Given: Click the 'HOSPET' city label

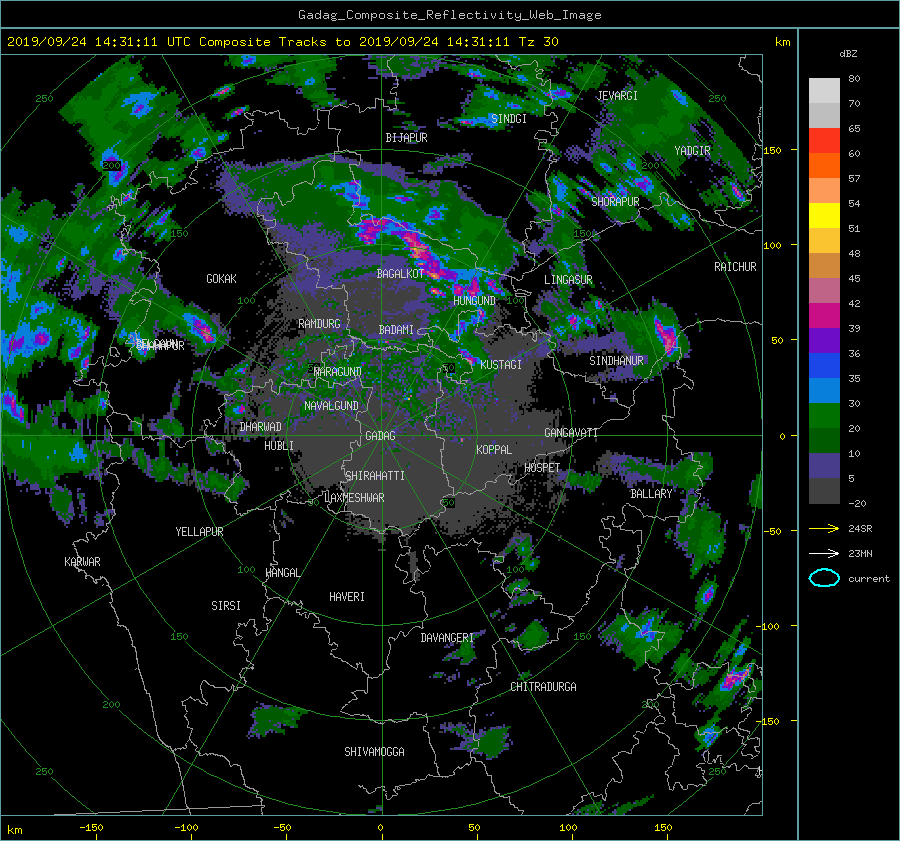Looking at the screenshot, I should pyautogui.click(x=542, y=468).
